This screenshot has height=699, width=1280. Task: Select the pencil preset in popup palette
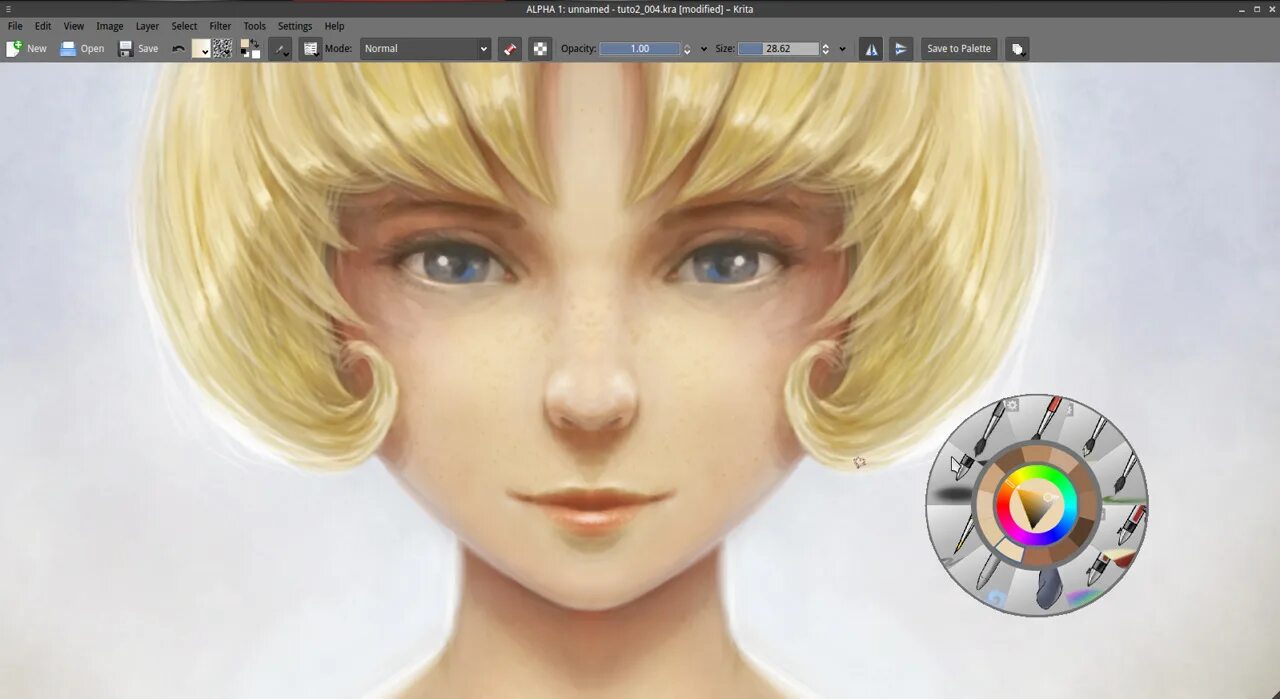point(964,533)
